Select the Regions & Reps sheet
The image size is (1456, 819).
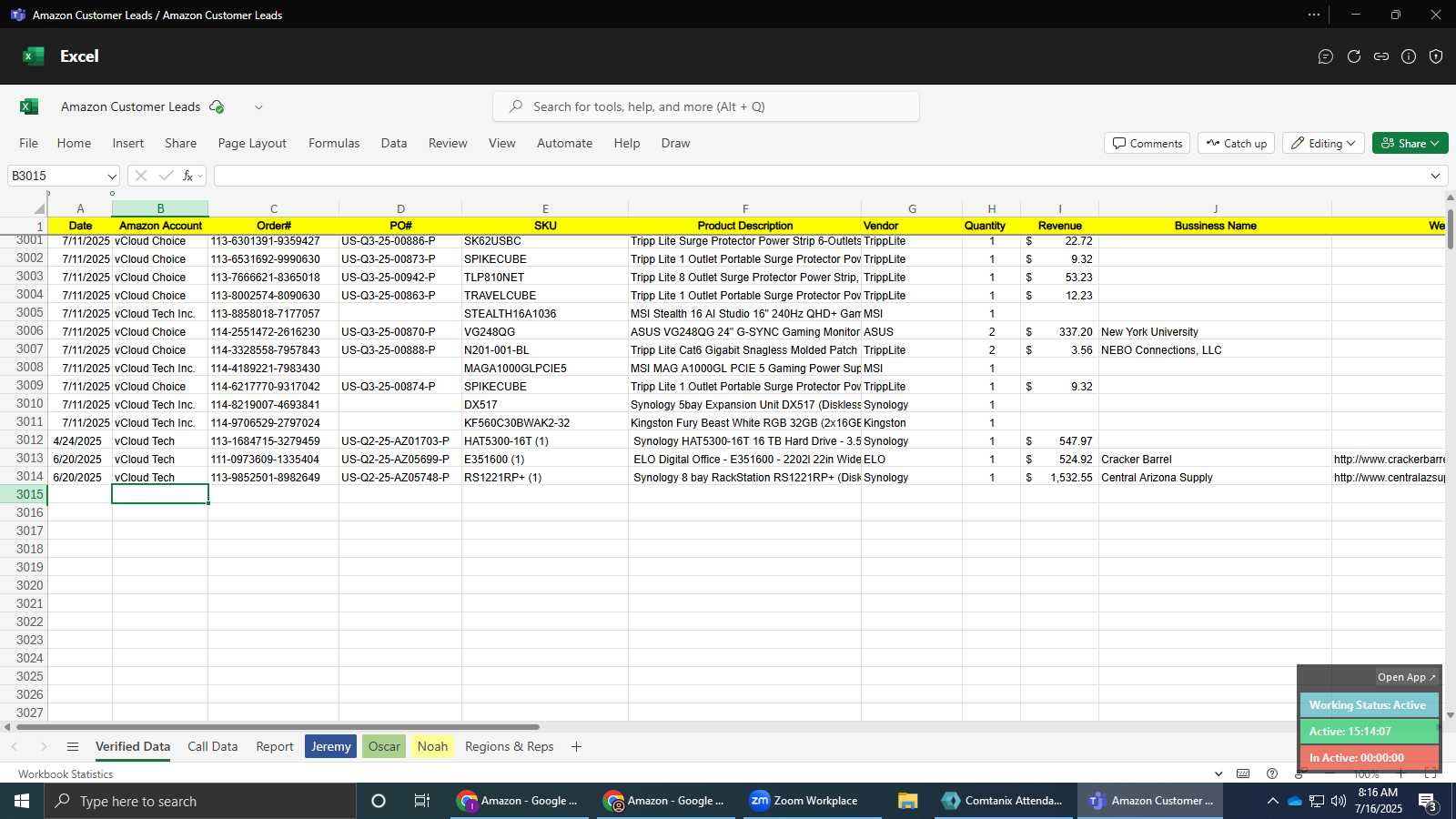[x=509, y=746]
